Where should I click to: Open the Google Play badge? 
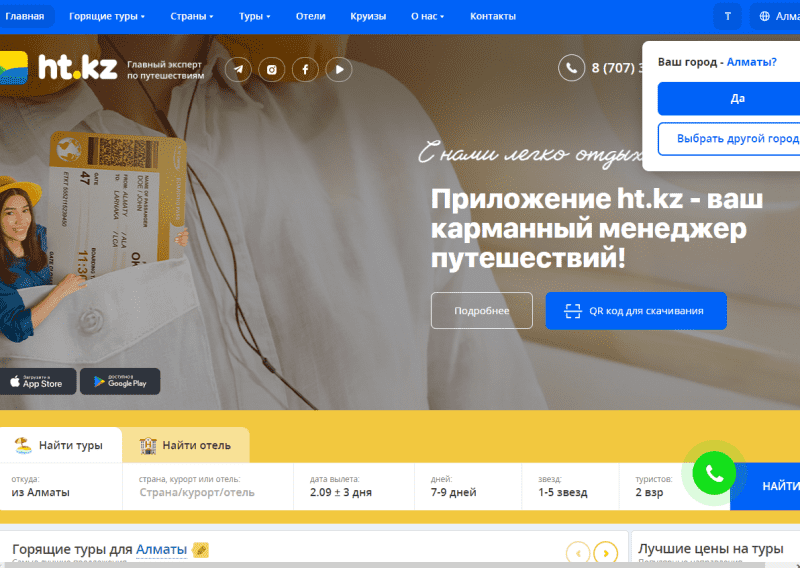click(120, 381)
